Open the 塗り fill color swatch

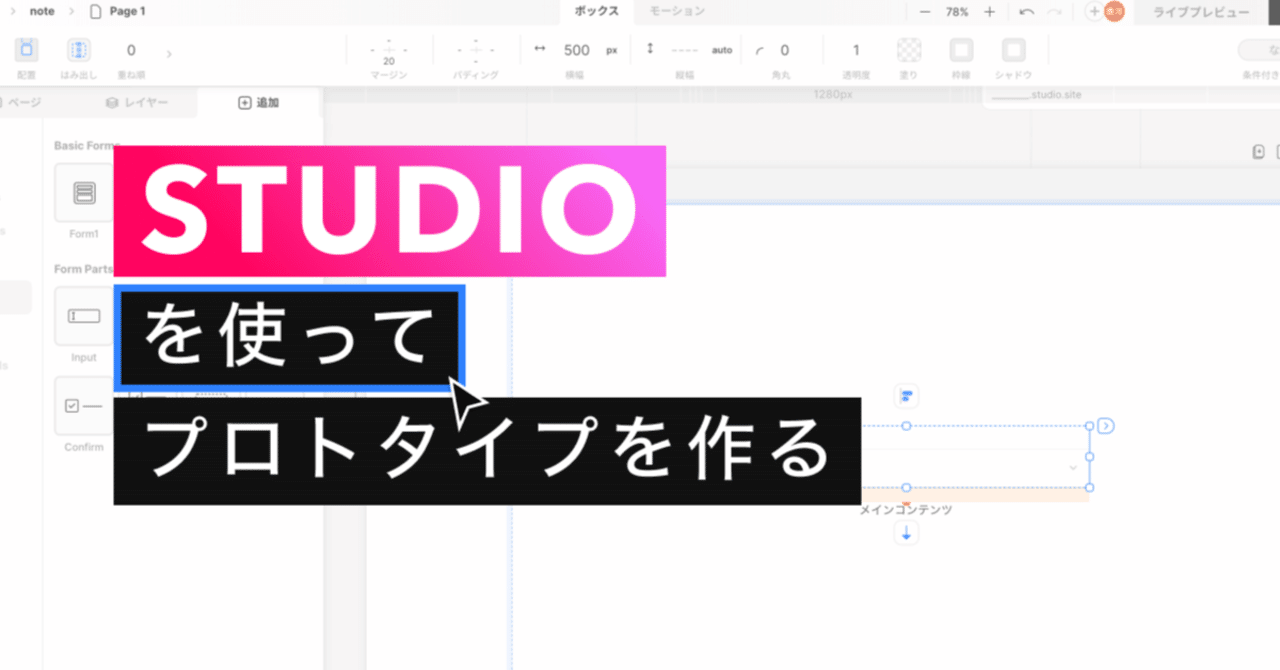909,50
